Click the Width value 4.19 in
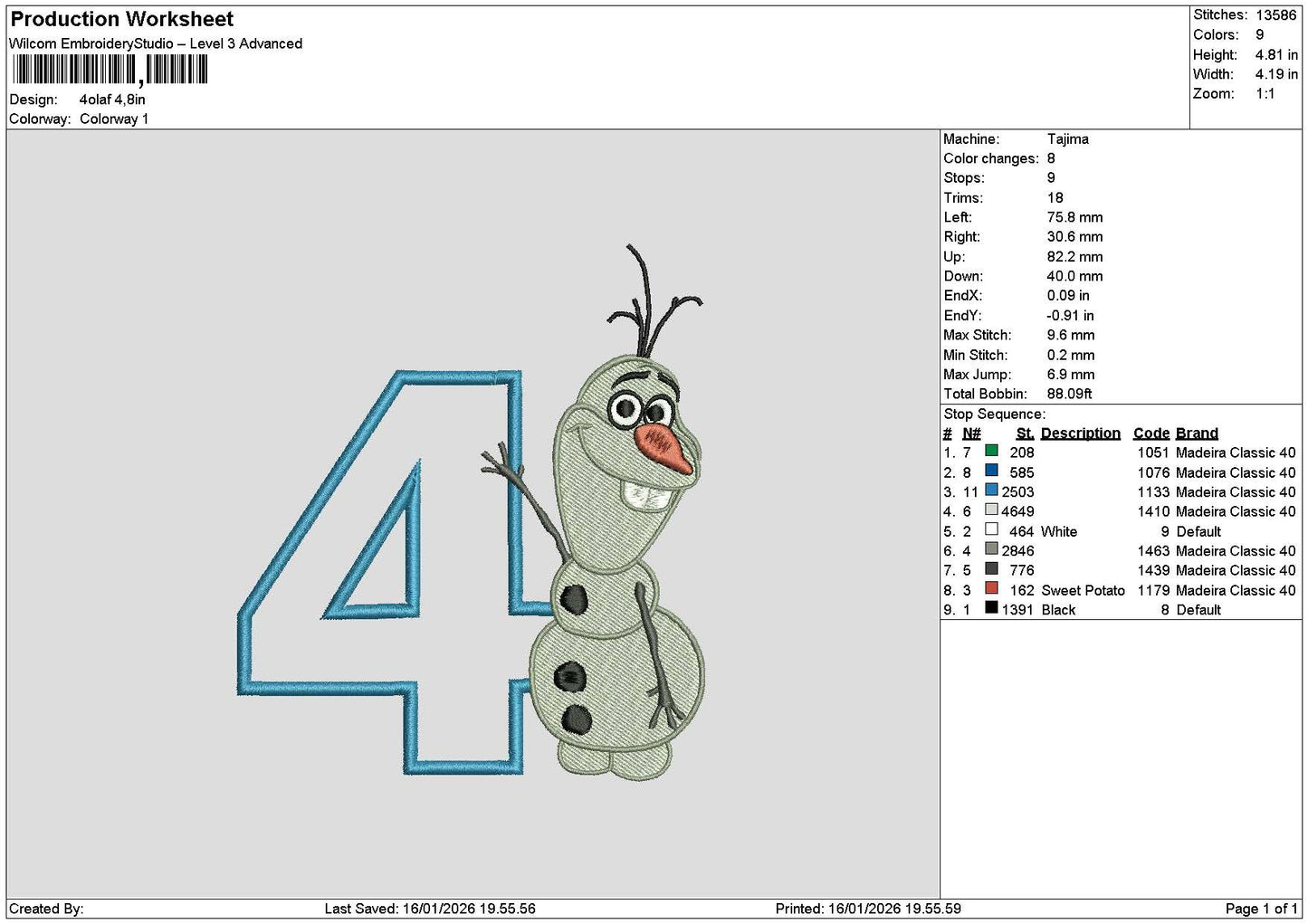 tap(1276, 74)
